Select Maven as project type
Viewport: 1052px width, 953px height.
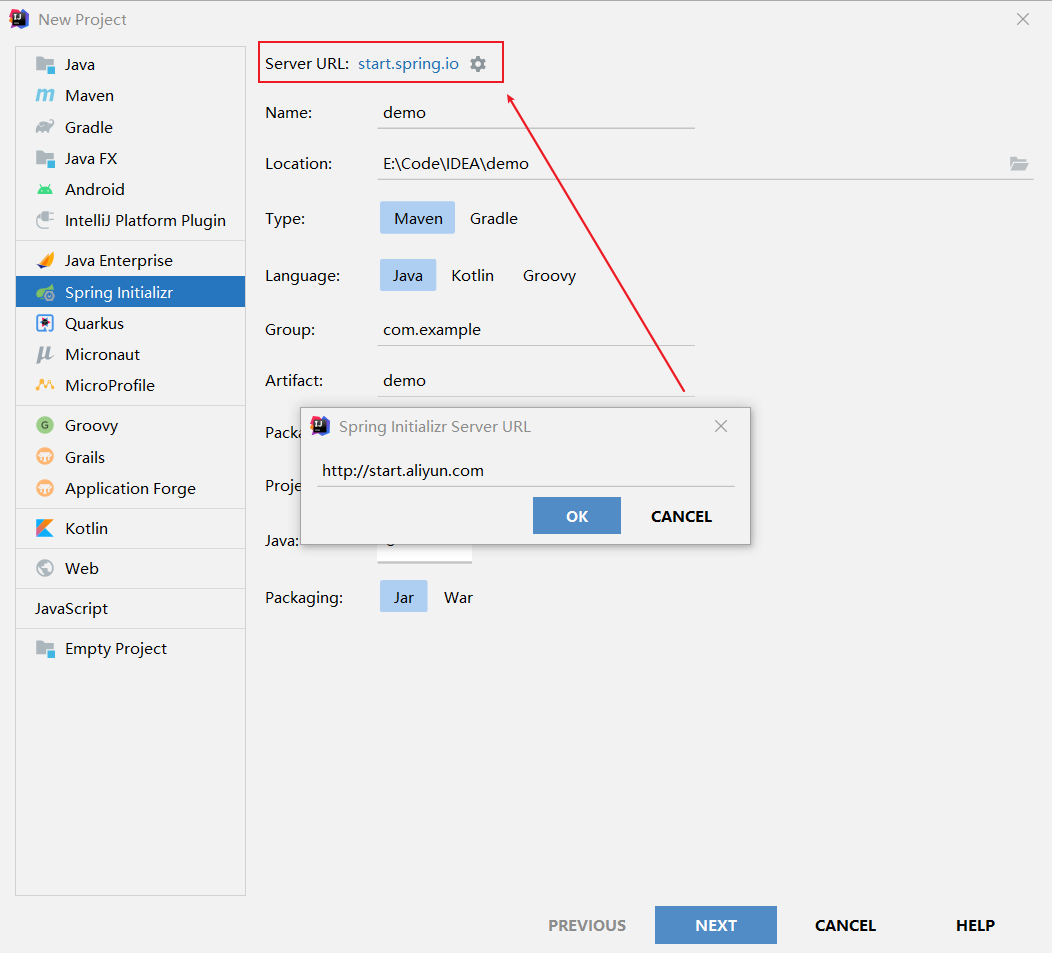click(417, 218)
